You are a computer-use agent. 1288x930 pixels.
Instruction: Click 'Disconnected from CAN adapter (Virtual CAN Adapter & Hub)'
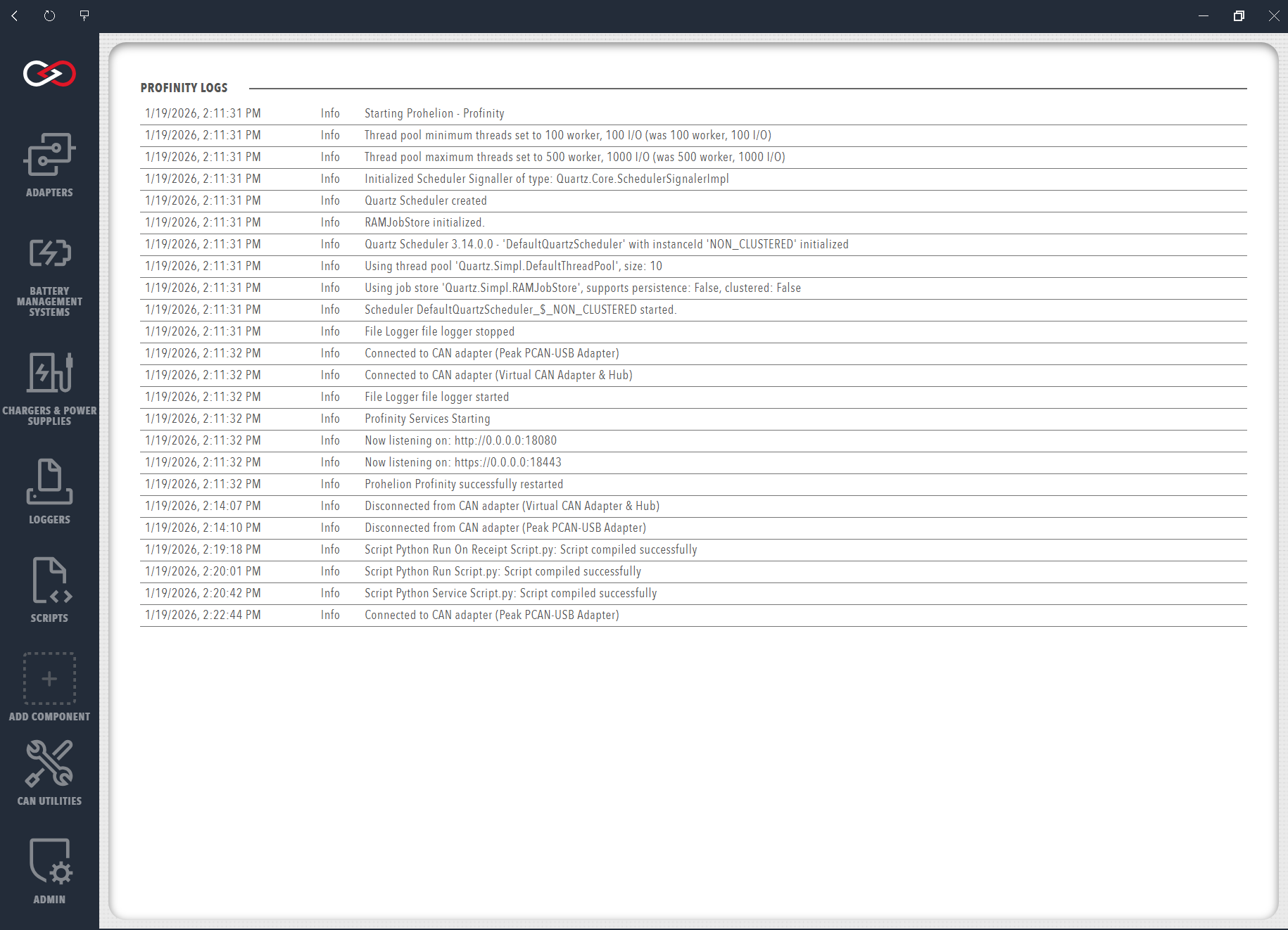click(693, 506)
